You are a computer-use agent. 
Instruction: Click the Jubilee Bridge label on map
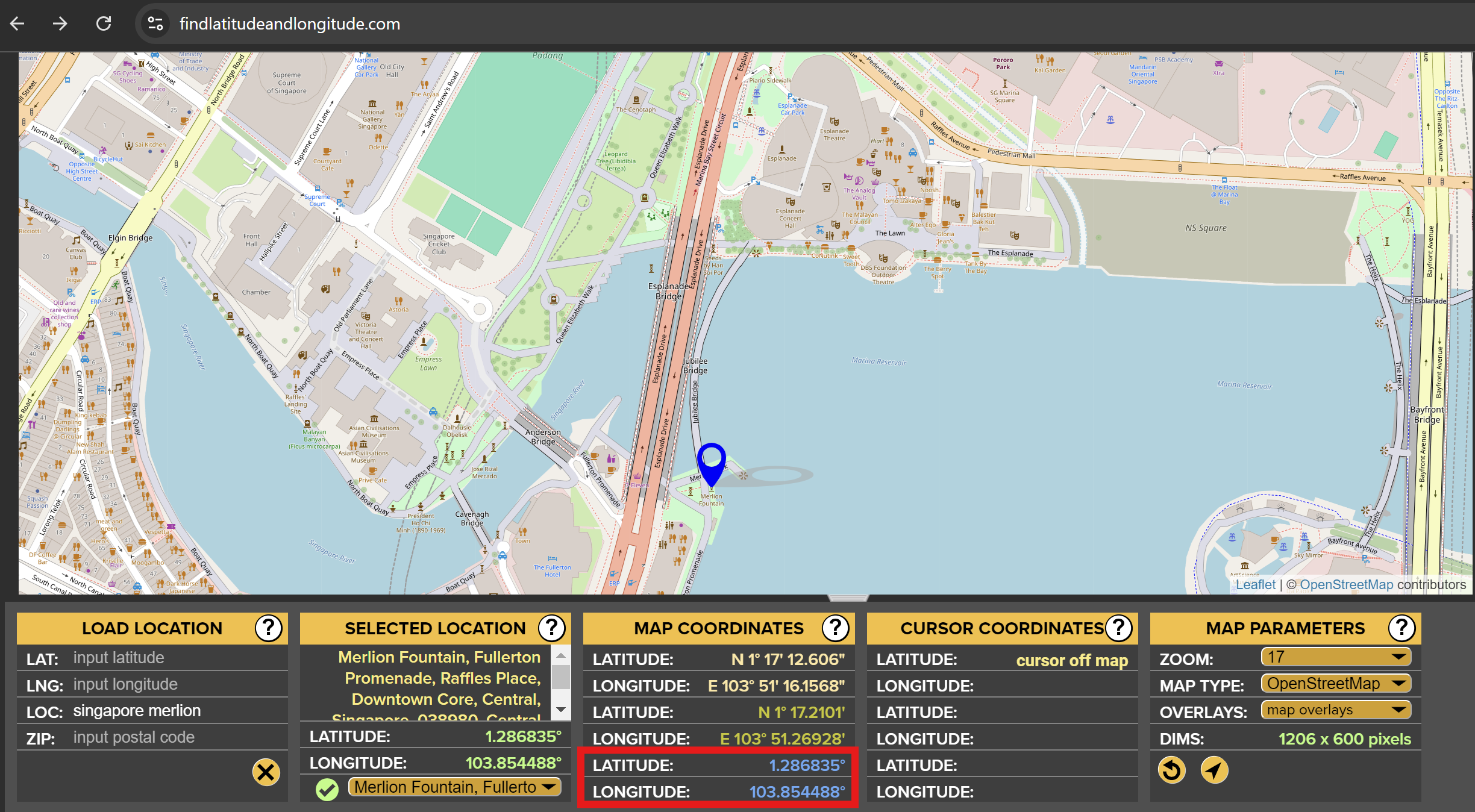[695, 366]
